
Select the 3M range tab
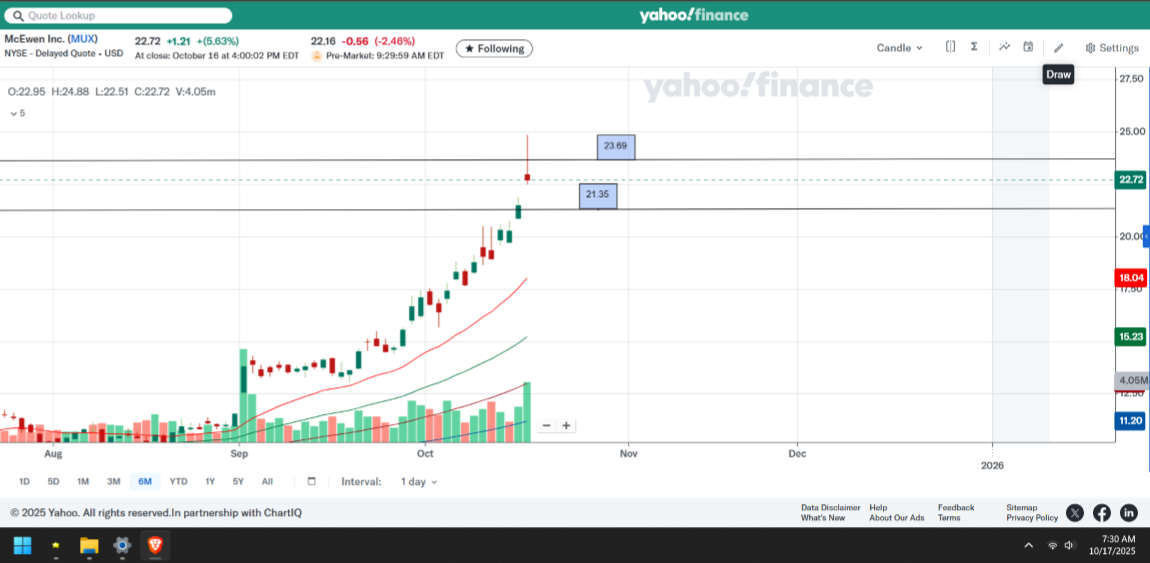[x=113, y=481]
